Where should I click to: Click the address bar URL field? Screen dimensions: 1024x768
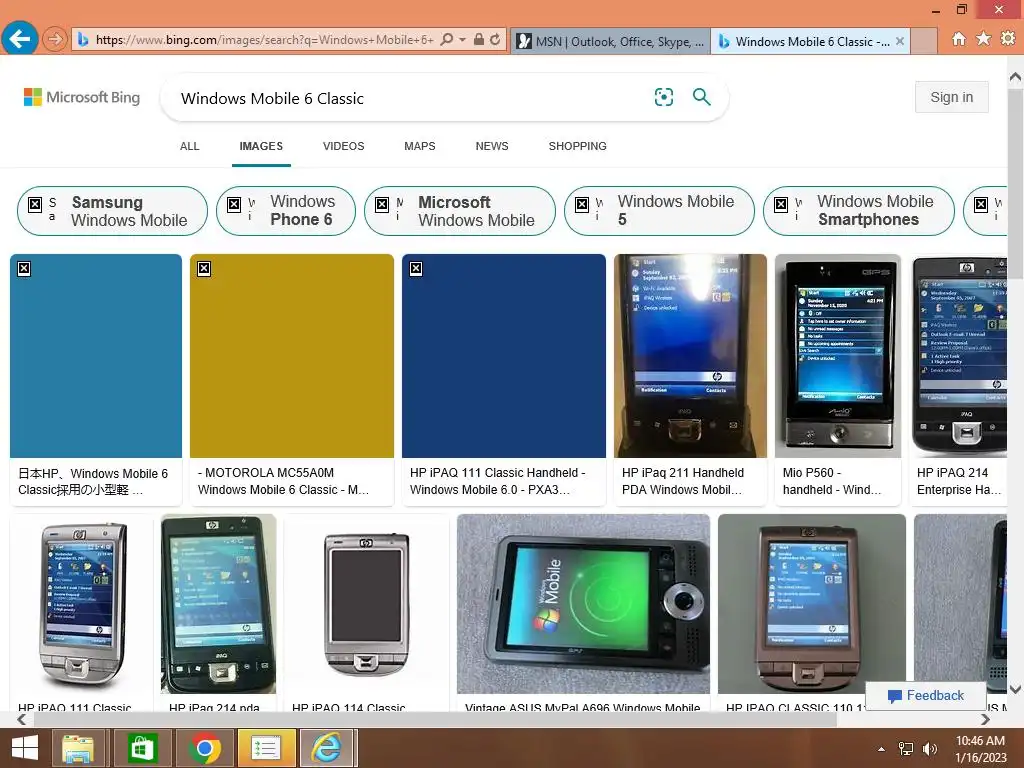pos(264,40)
